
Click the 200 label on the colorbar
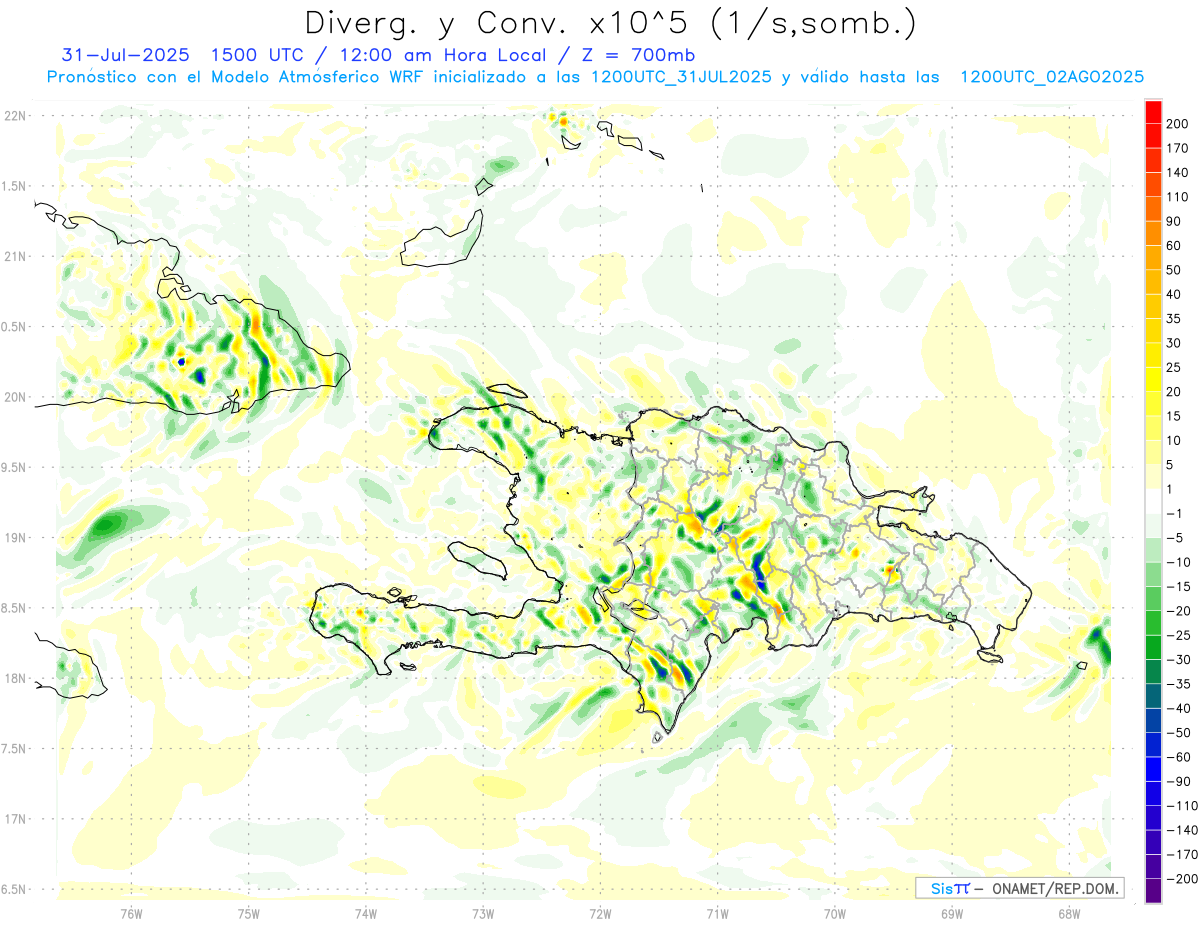[1177, 124]
